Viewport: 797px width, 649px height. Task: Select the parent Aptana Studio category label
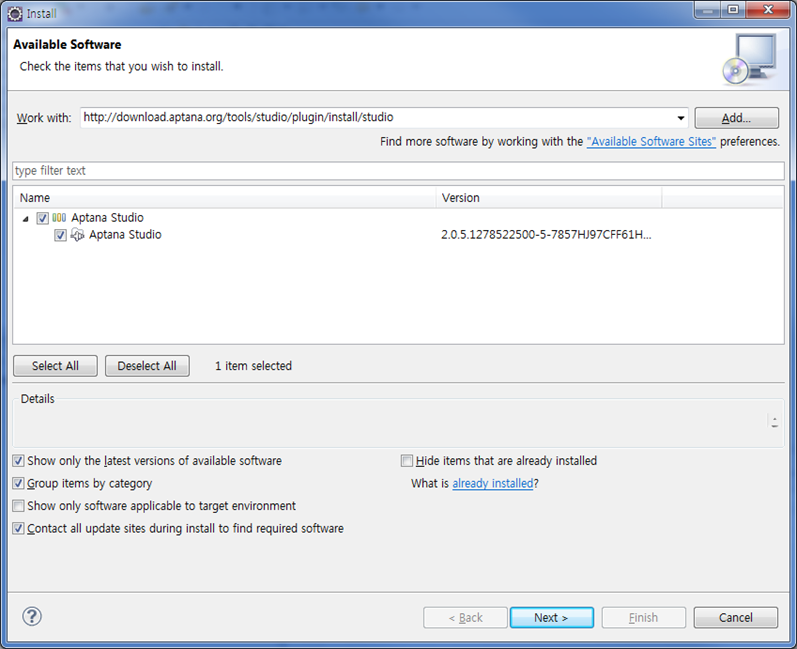tap(107, 218)
